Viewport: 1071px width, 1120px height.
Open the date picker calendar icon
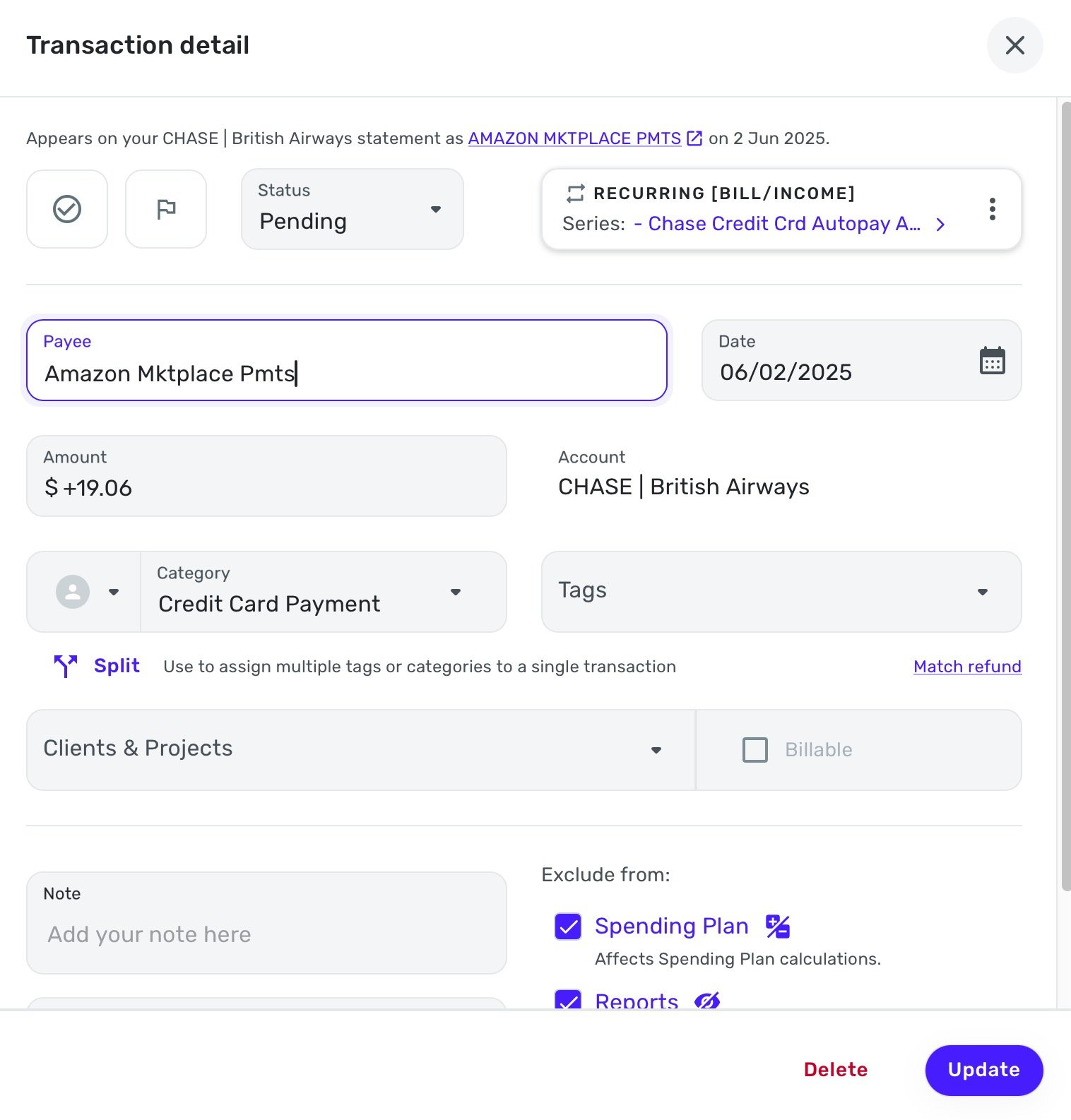993,360
